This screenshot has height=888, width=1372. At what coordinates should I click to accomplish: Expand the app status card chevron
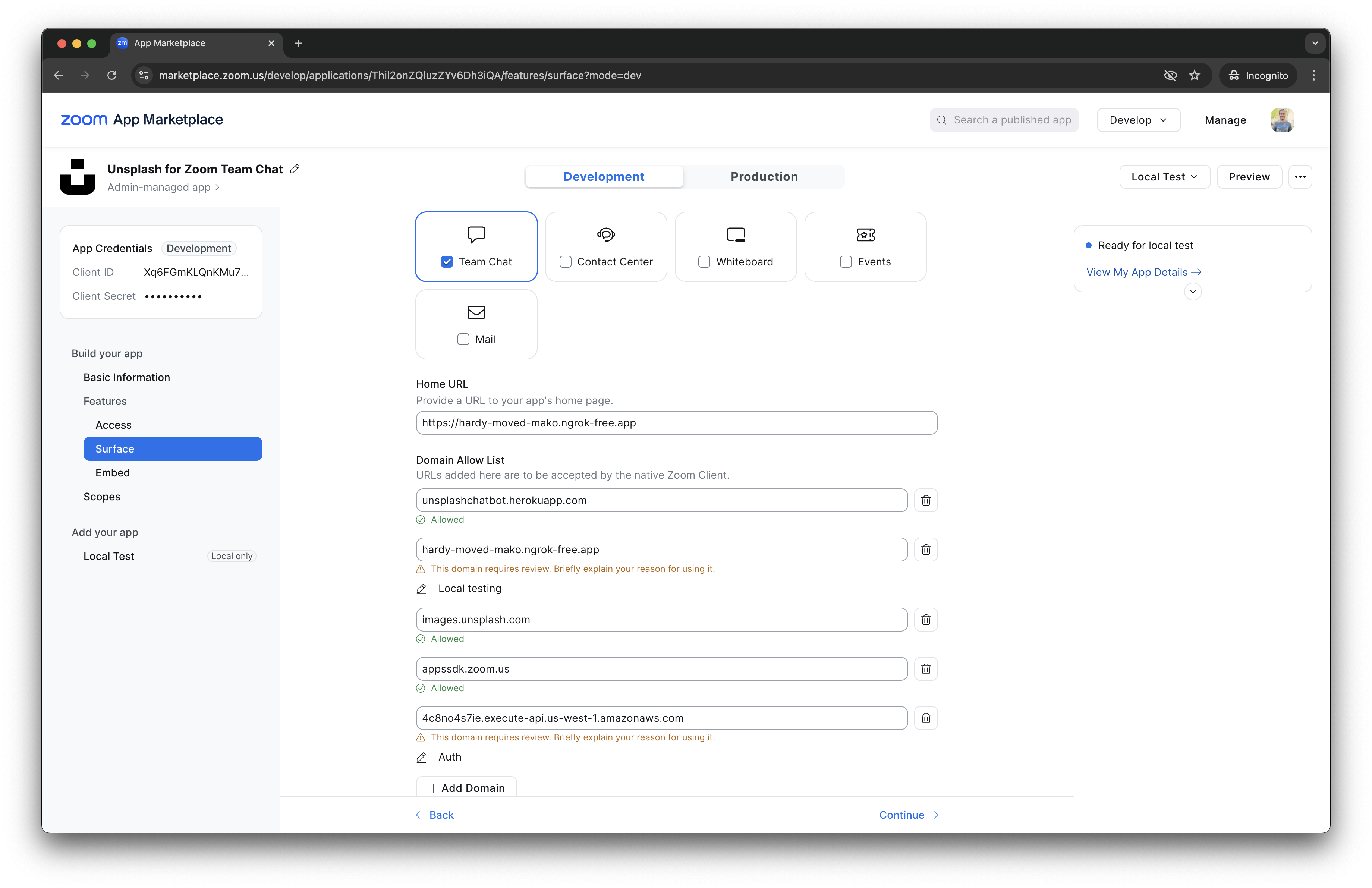coord(1193,292)
